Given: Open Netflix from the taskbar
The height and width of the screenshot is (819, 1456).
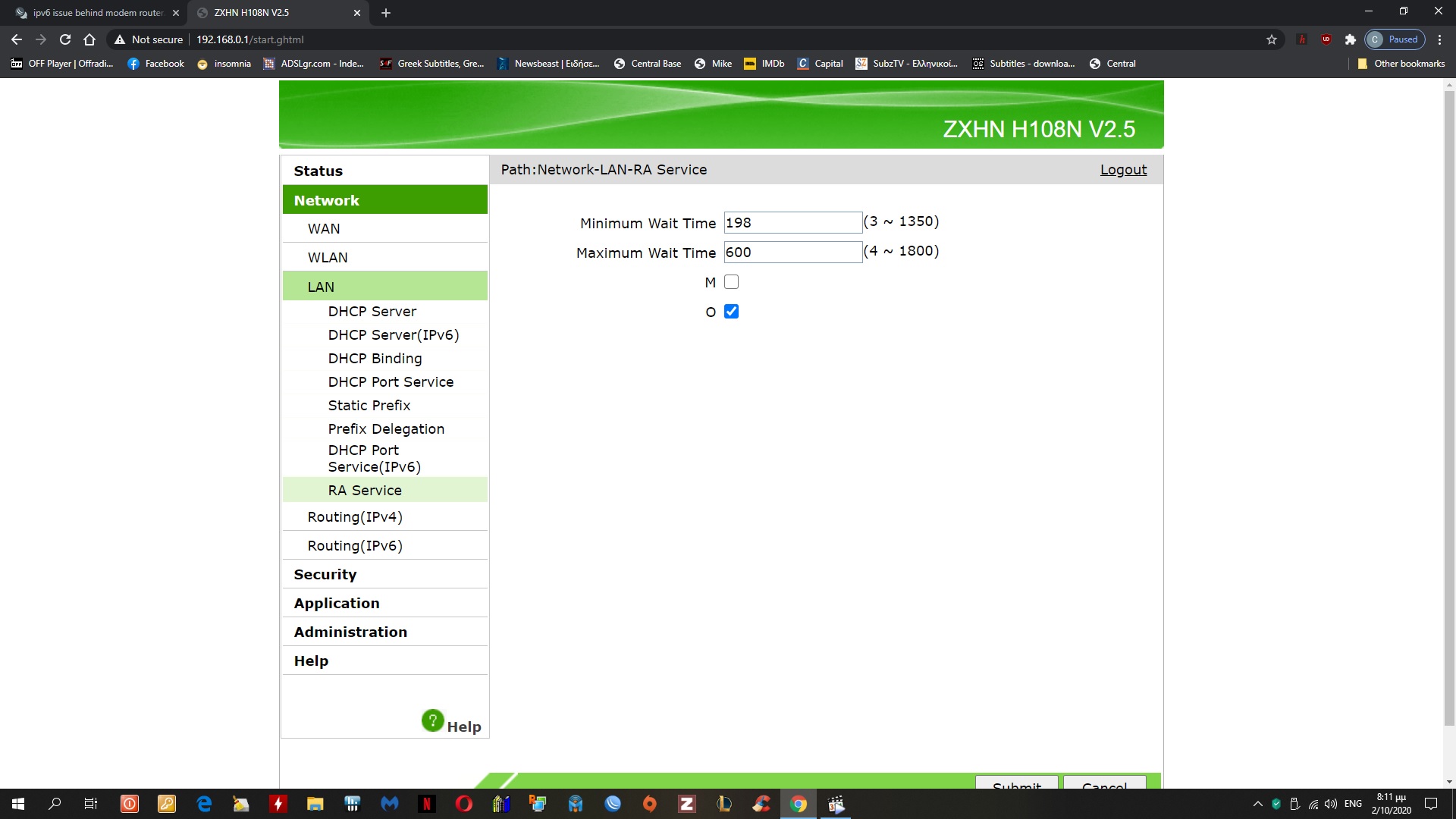Looking at the screenshot, I should tap(427, 804).
